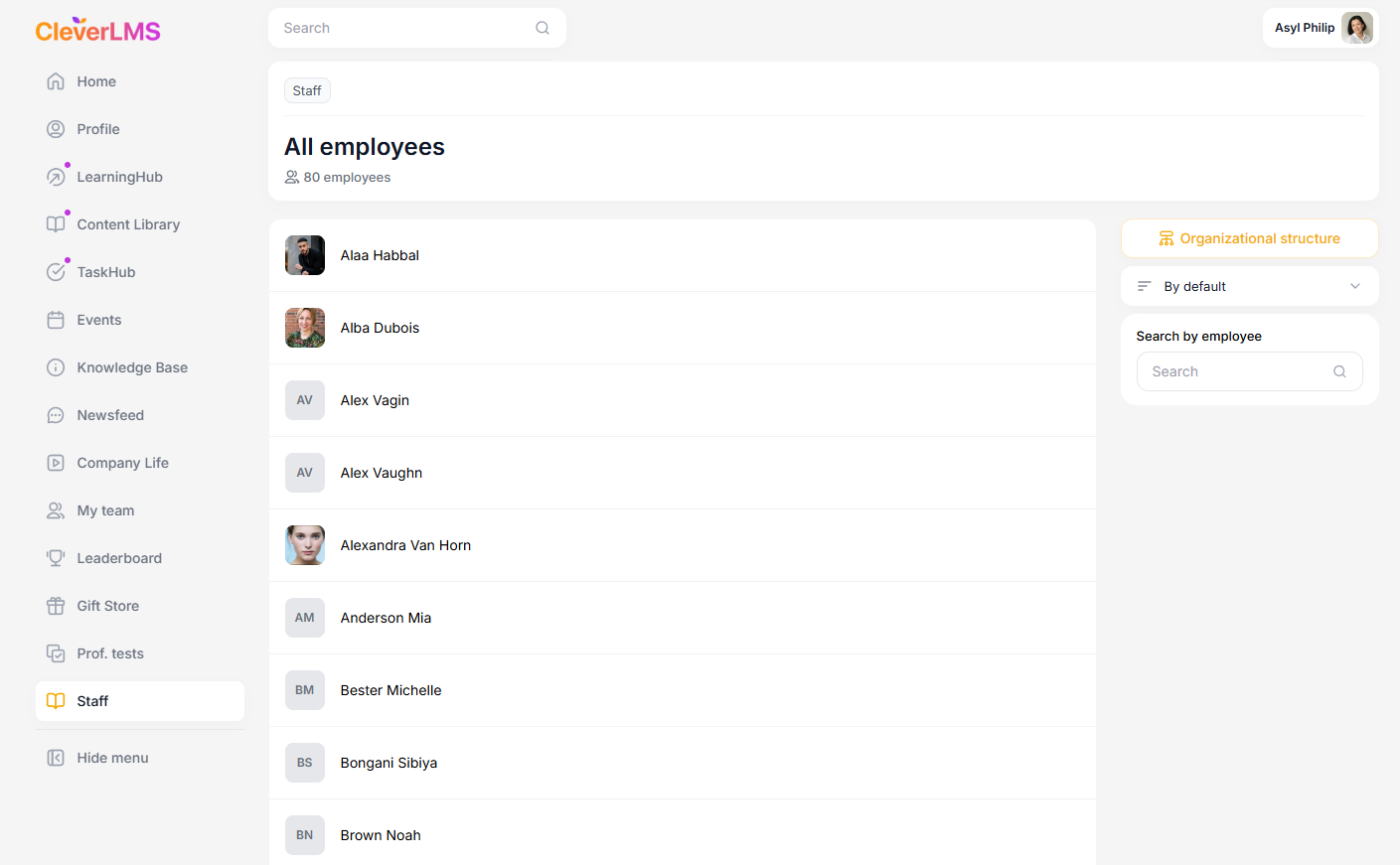Open the LearningHub rocket icon
The width and height of the screenshot is (1400, 865).
(56, 177)
